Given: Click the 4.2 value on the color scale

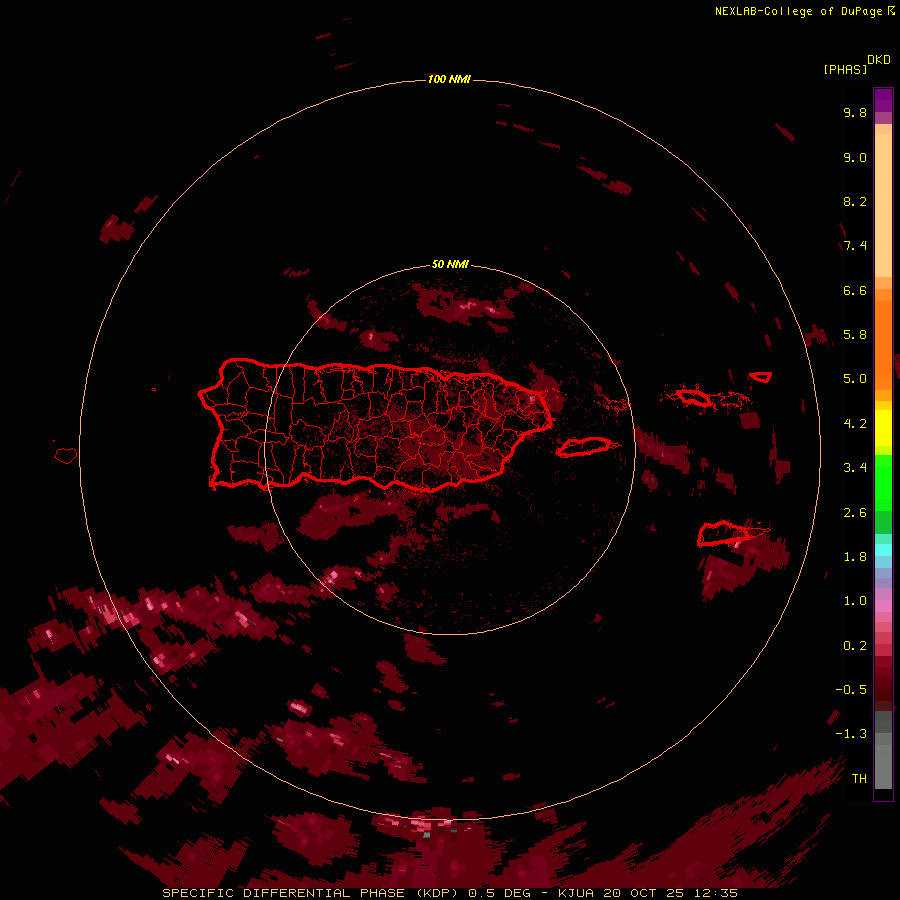Looking at the screenshot, I should tap(855, 424).
